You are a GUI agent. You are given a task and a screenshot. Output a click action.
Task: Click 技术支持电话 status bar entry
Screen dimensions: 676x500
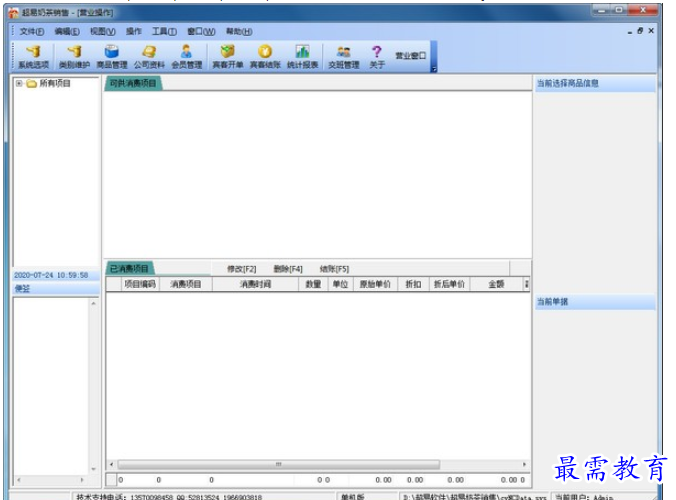tap(169, 497)
